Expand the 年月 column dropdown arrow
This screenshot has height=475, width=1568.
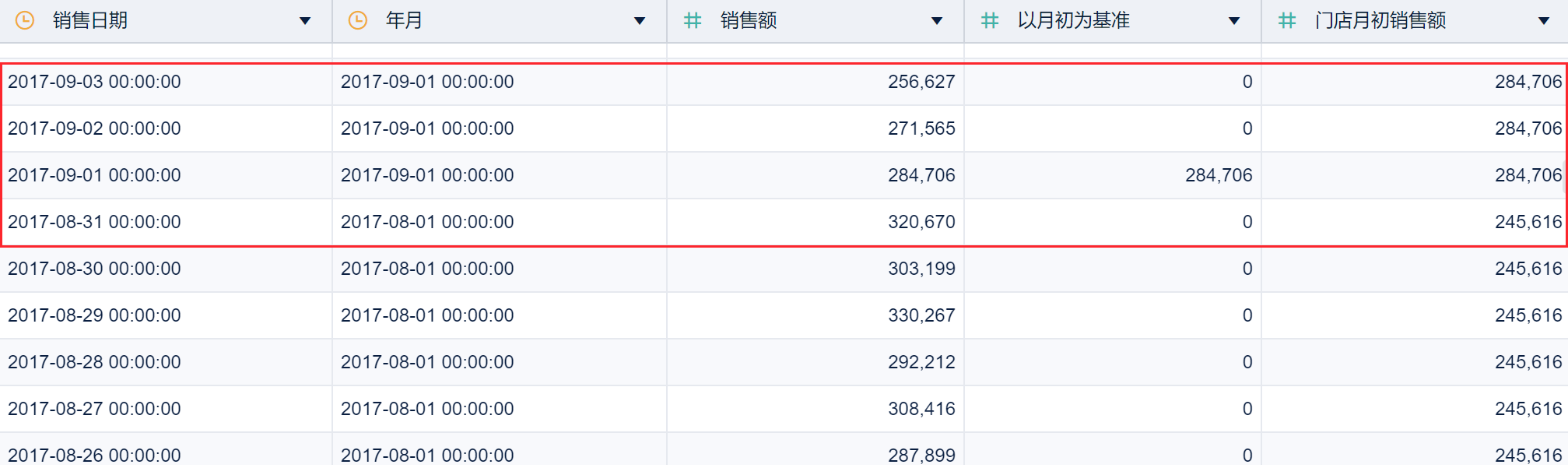point(640,21)
